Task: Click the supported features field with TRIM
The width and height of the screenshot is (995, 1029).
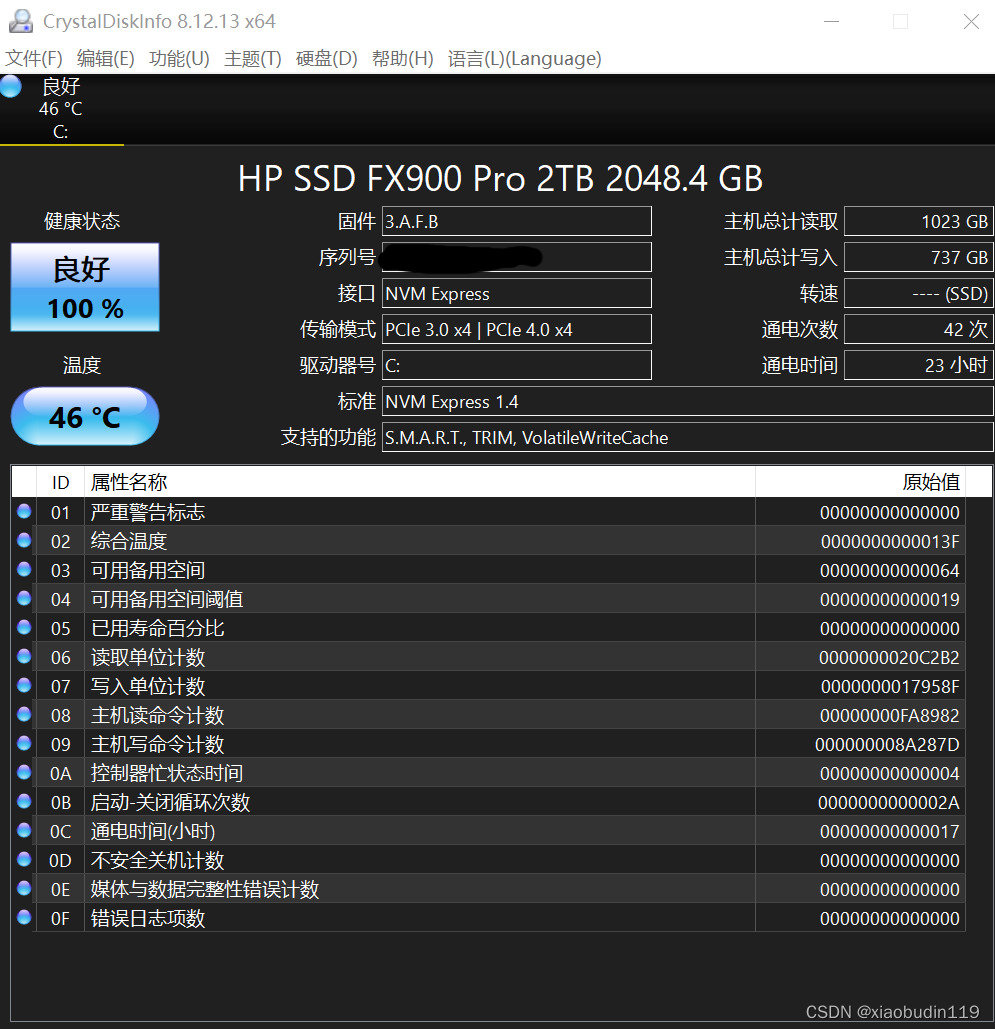Action: (687, 437)
